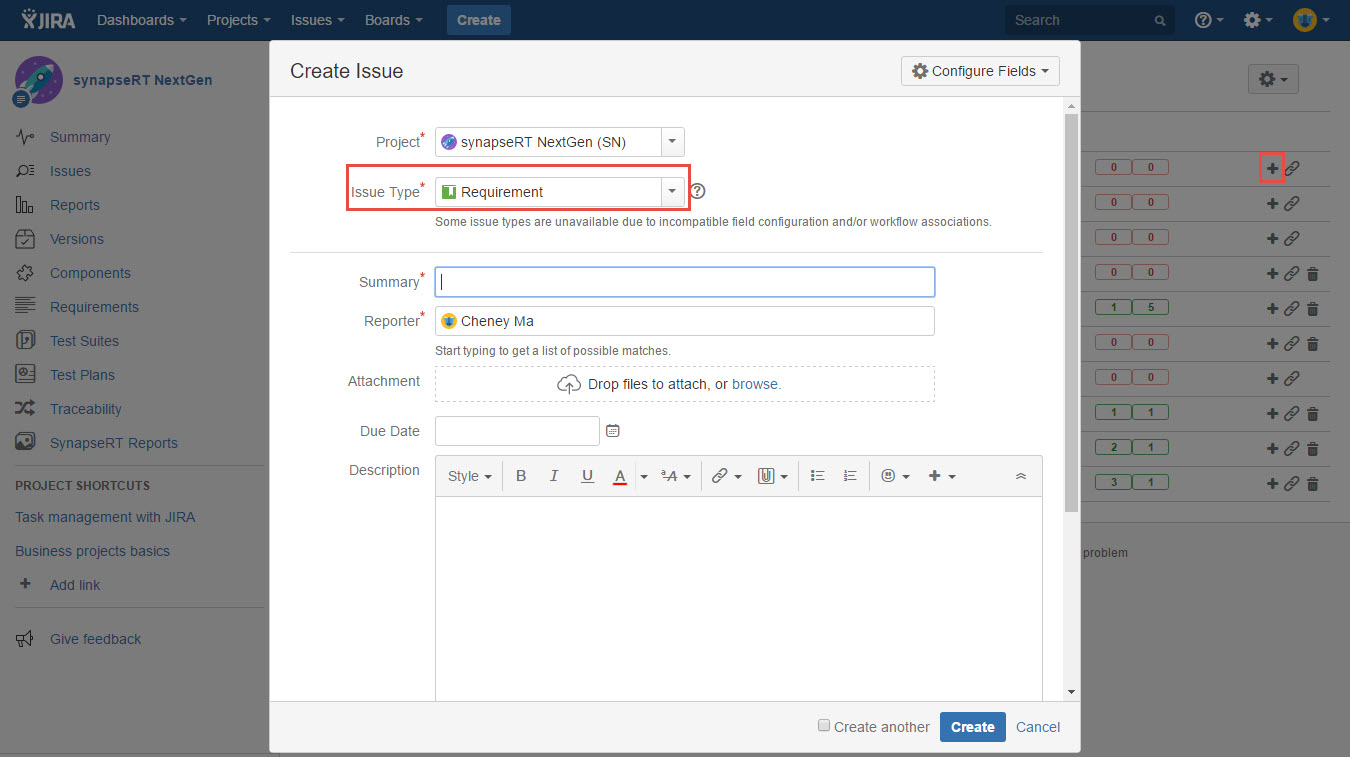
Task: Open the Business projects basics shortcut
Action: coord(92,551)
